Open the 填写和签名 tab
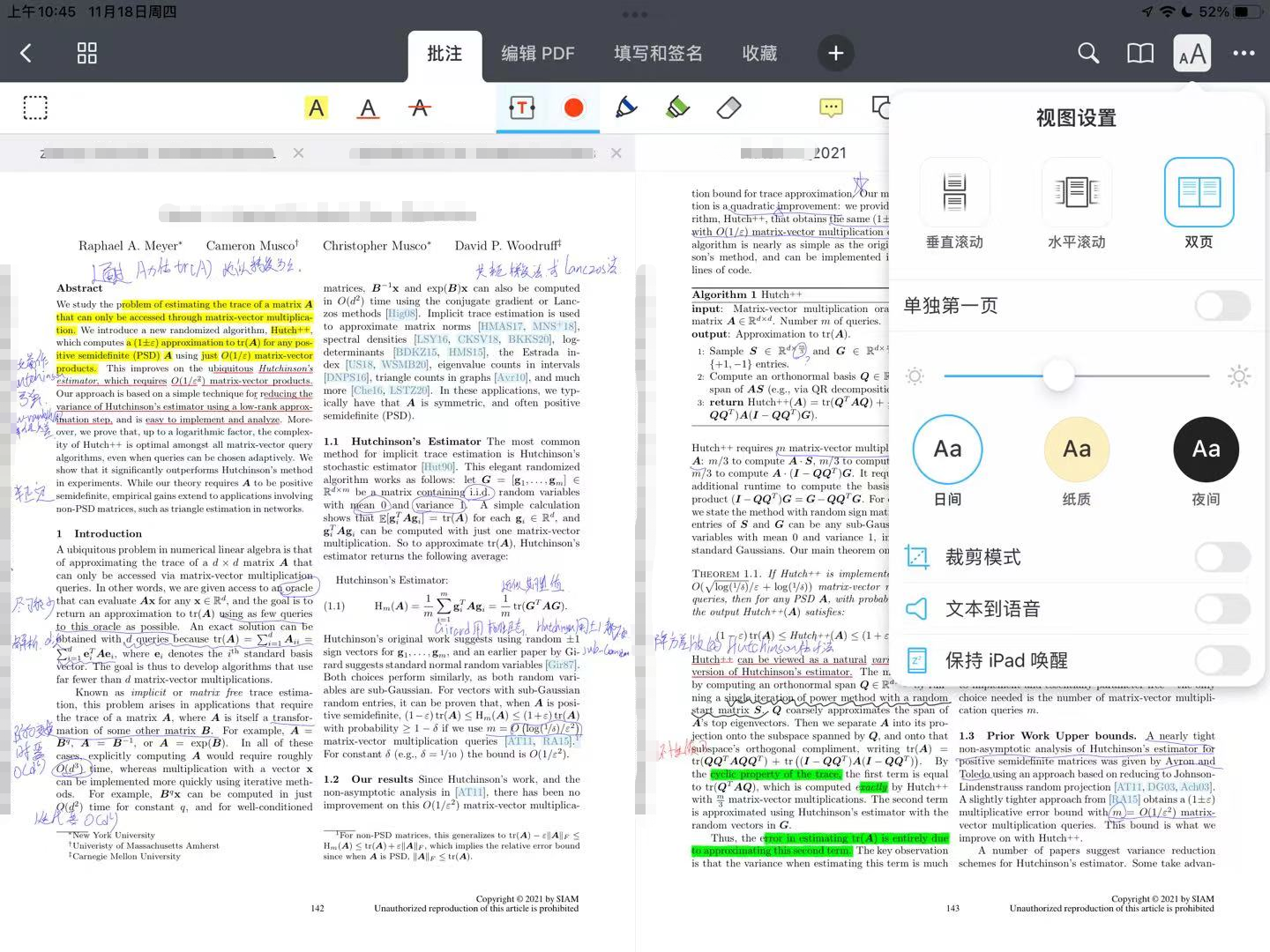This screenshot has width=1270, height=952. 658,53
